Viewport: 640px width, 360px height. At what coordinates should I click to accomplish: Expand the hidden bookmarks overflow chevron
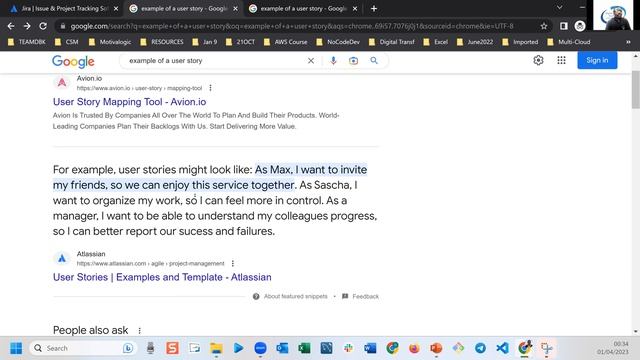628,42
